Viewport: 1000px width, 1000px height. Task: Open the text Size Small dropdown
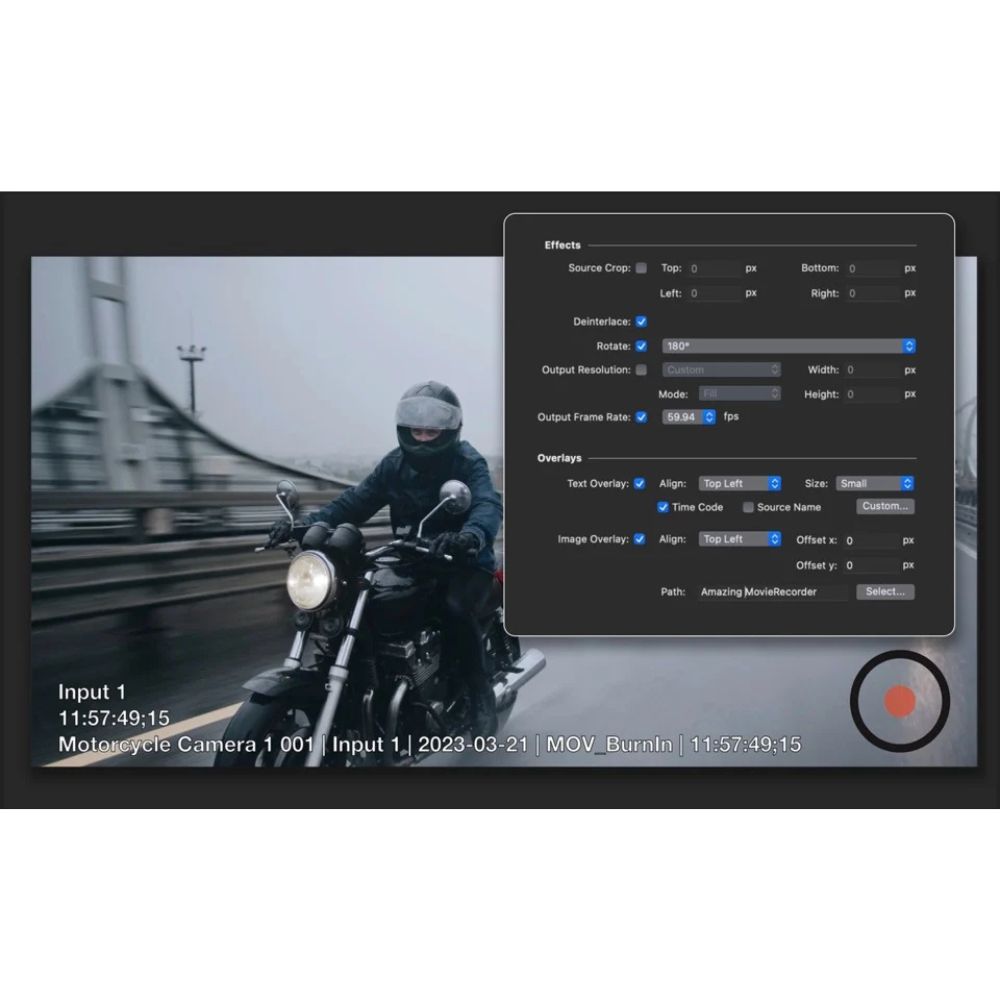pyautogui.click(x=875, y=483)
